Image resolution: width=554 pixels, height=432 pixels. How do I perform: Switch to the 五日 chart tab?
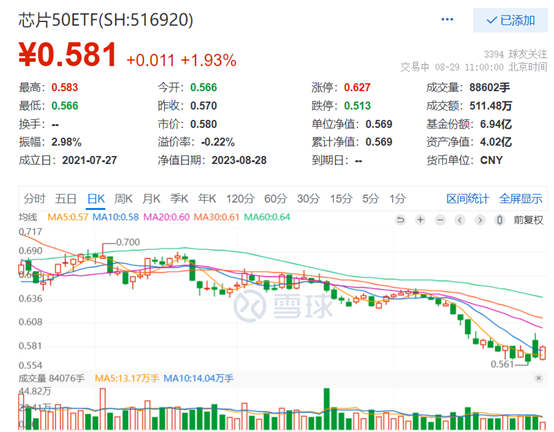[66, 199]
